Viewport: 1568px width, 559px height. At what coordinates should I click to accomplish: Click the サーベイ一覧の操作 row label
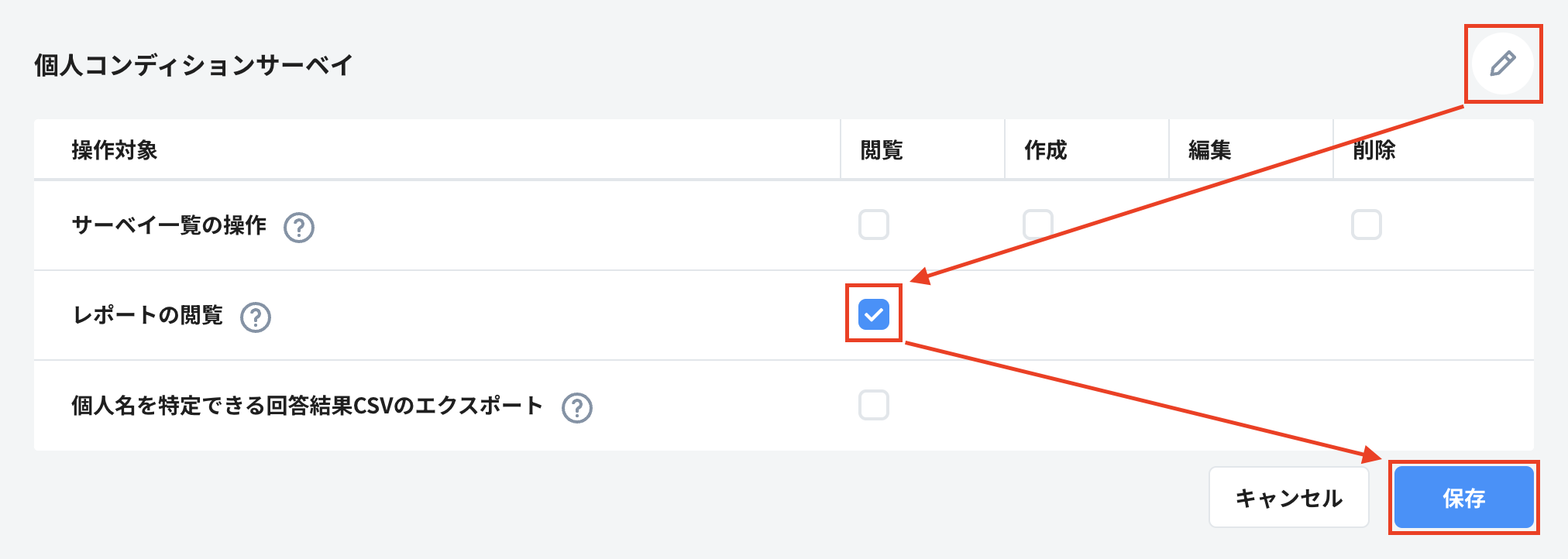tap(169, 226)
